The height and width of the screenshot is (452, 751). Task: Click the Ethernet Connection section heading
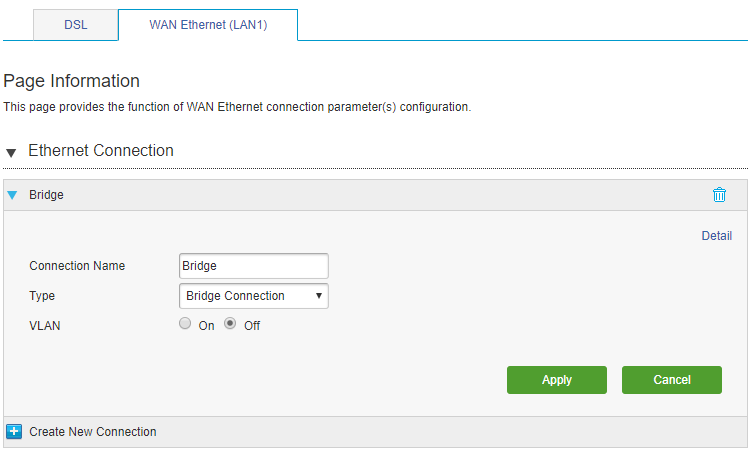101,150
